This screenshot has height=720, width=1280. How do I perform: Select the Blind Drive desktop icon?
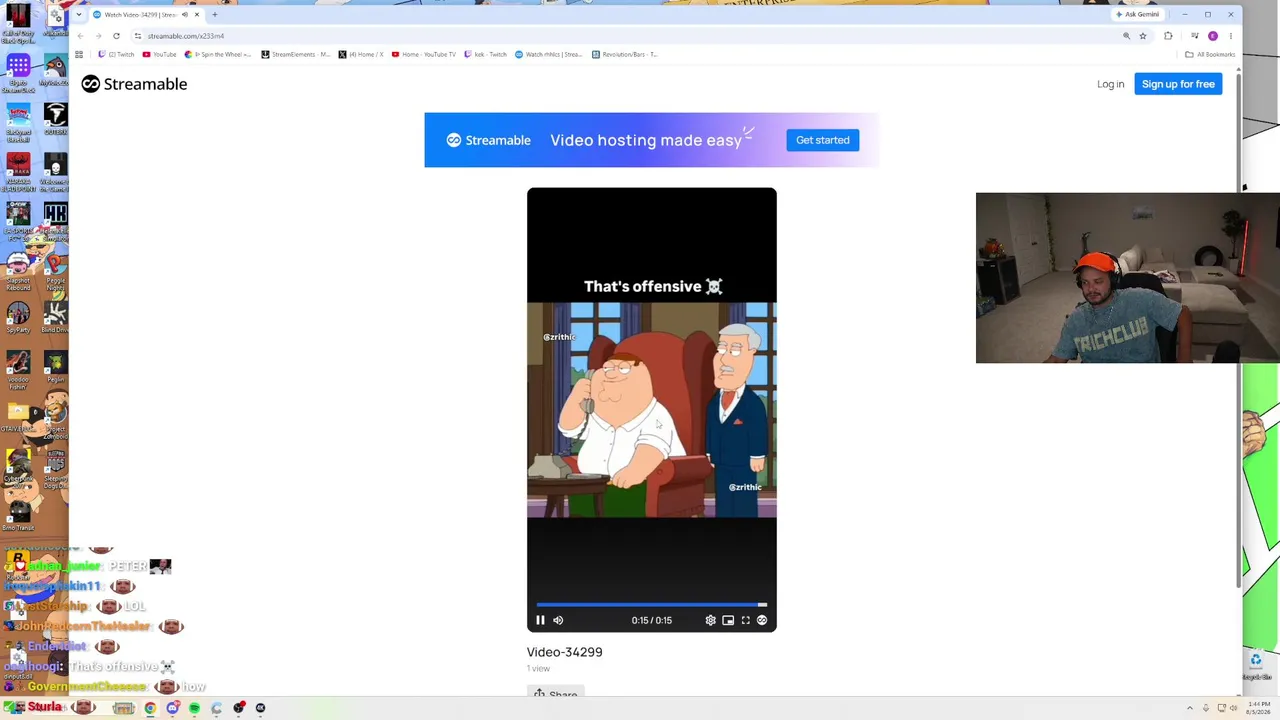pos(55,316)
